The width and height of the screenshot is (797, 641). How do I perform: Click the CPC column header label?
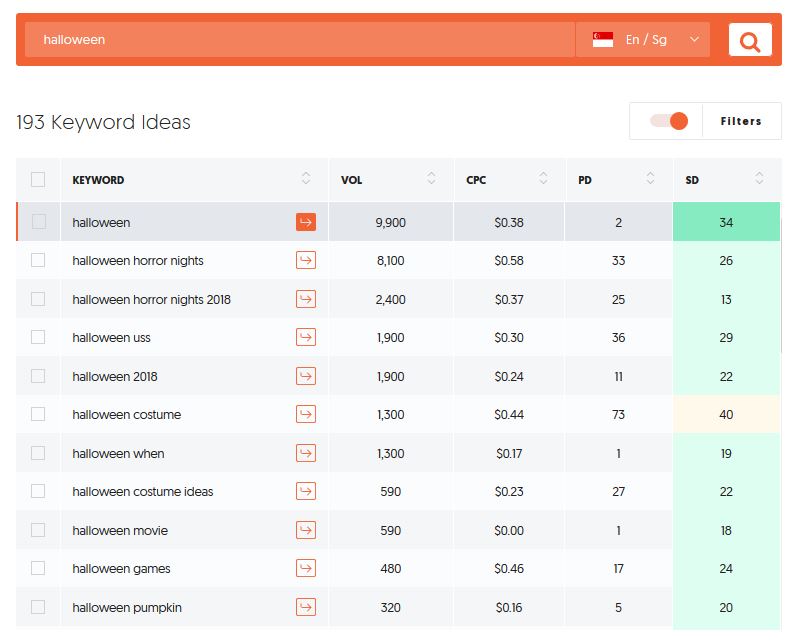[476, 180]
